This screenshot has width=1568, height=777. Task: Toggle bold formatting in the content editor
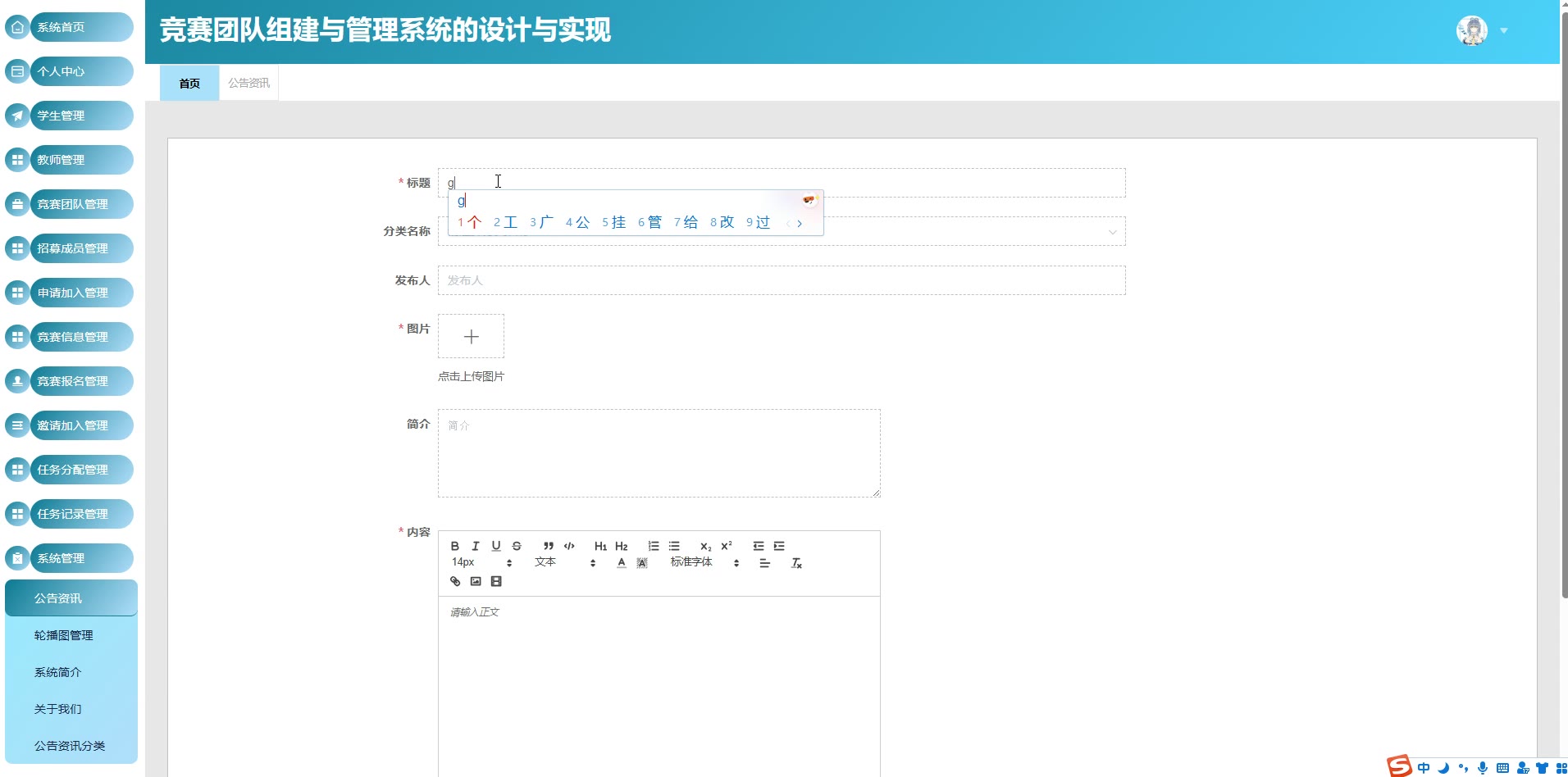click(x=455, y=546)
